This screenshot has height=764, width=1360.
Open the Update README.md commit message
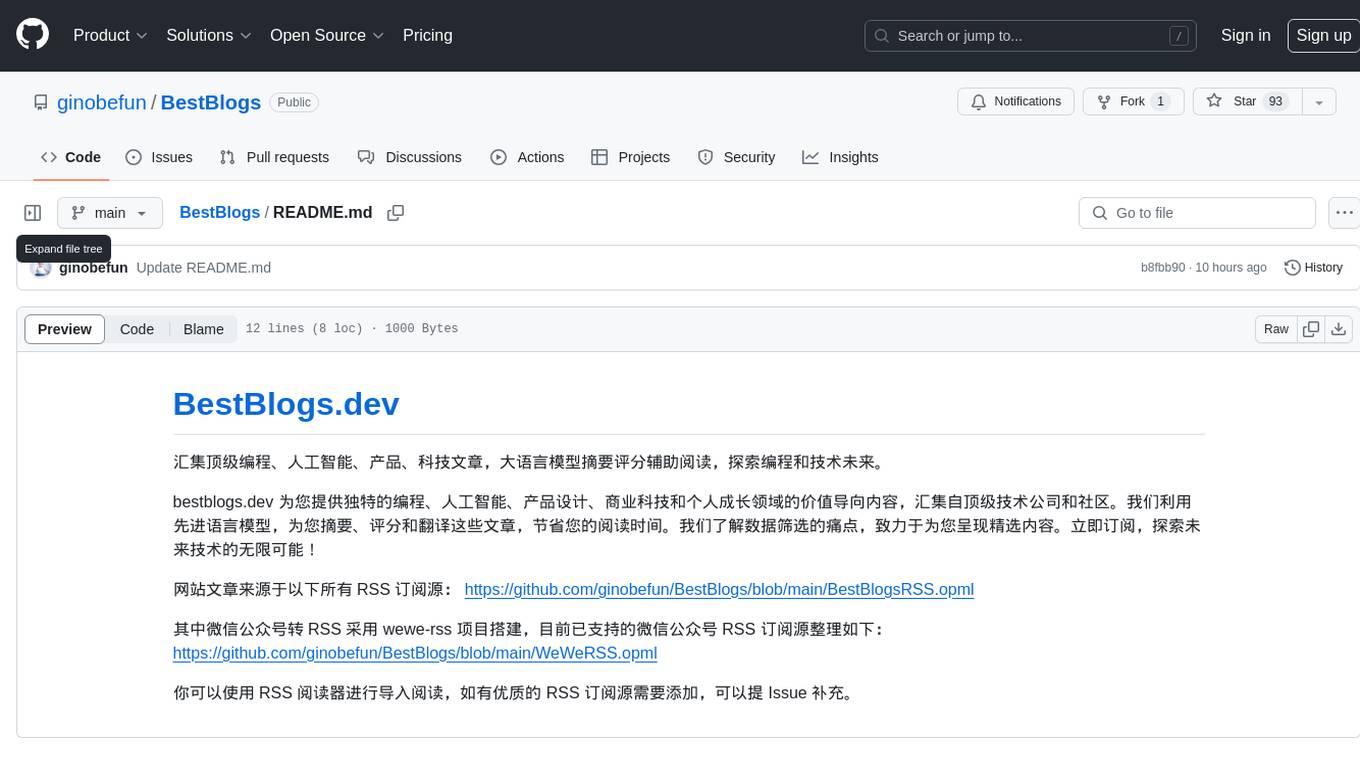203,268
